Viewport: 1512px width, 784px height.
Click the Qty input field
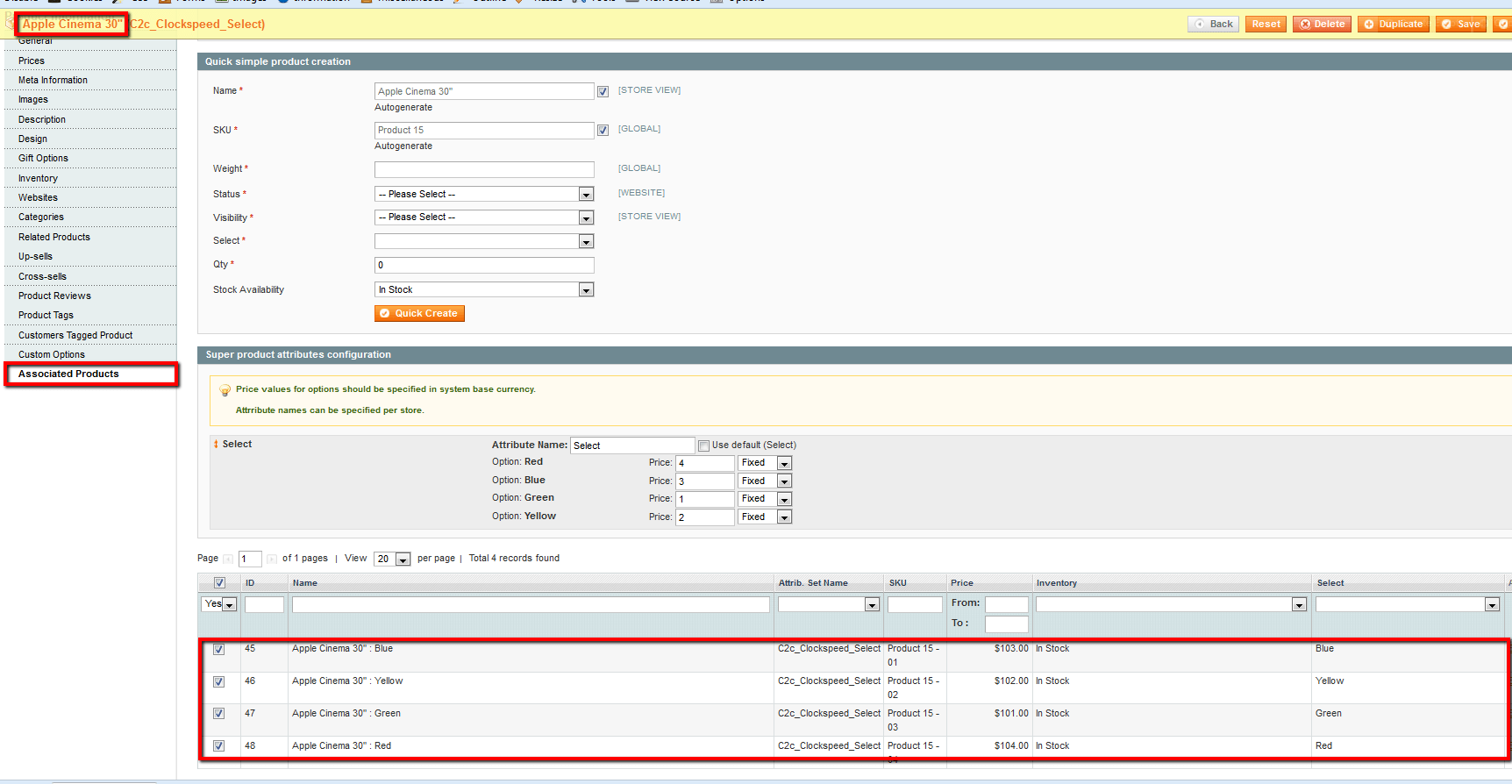(x=484, y=265)
